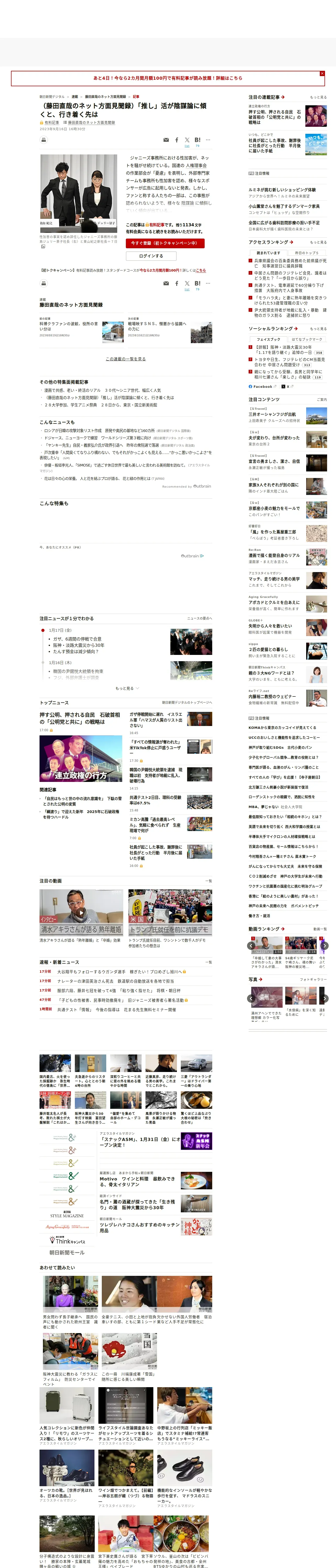Open 戦場映すSNS next article link
Image resolution: width=336 pixels, height=1568 pixels.
click(x=157, y=326)
